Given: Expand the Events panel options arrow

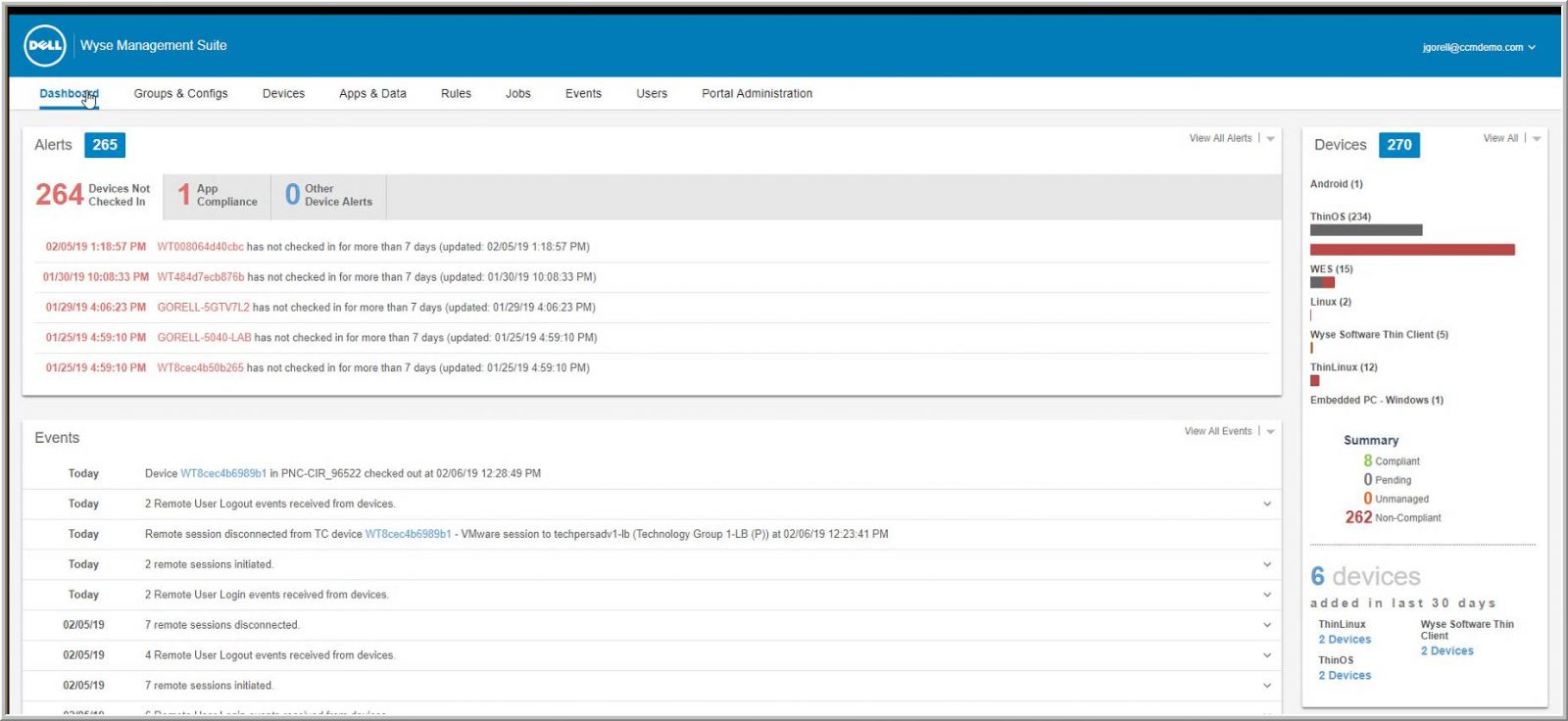Looking at the screenshot, I should coord(1271,432).
